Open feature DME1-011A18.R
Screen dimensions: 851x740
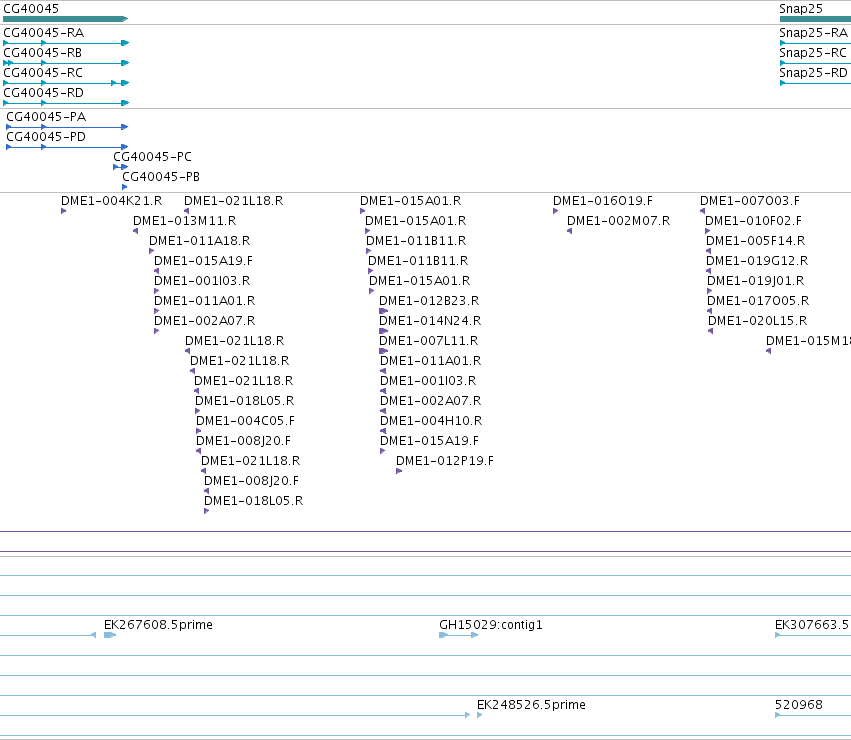pyautogui.click(x=200, y=241)
